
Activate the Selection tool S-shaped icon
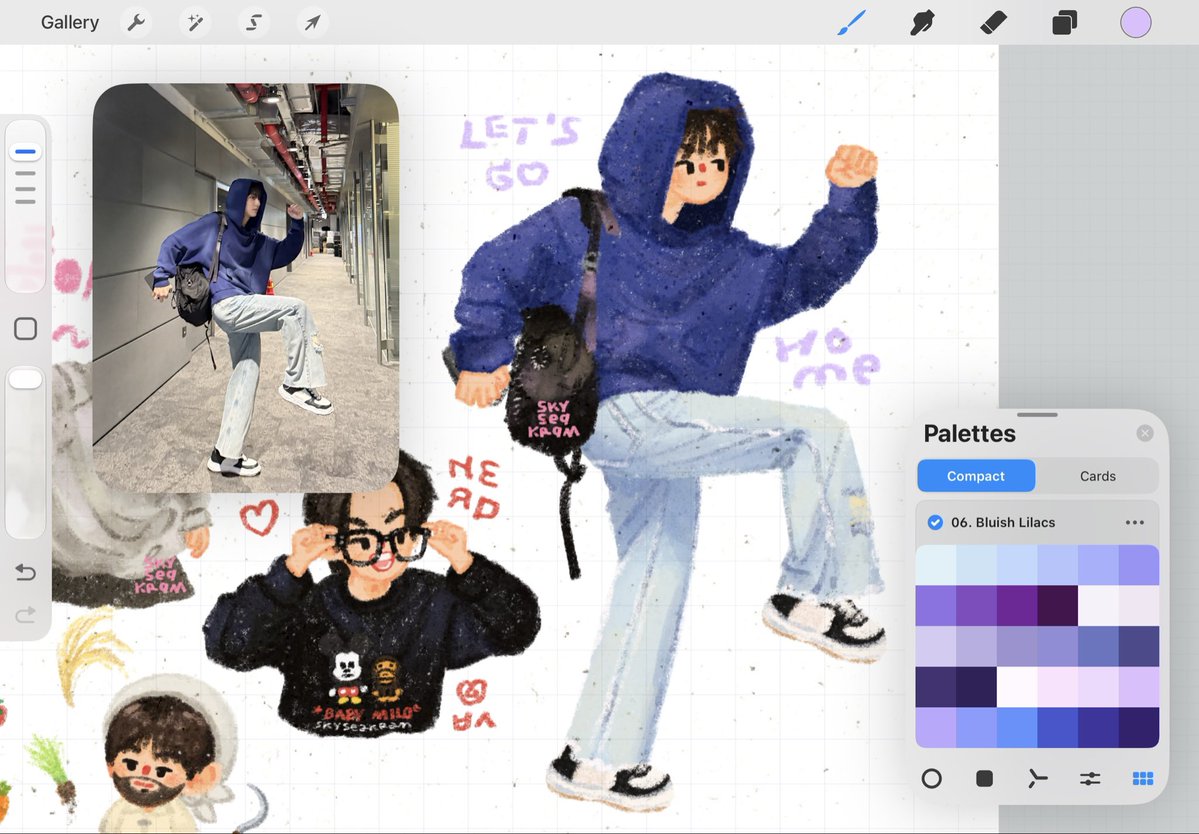pyautogui.click(x=254, y=23)
